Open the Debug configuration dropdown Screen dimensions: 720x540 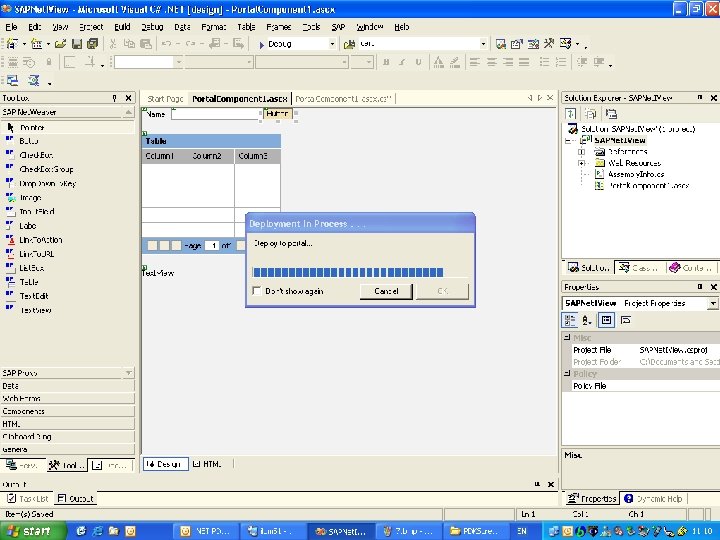332,44
